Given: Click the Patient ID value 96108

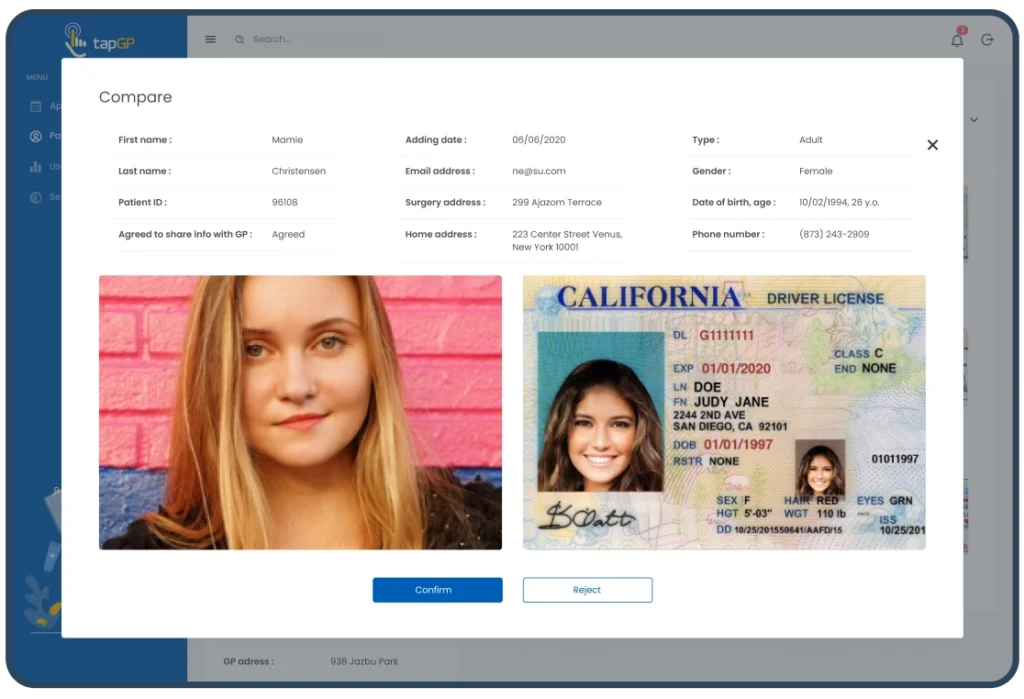Looking at the screenshot, I should [285, 202].
